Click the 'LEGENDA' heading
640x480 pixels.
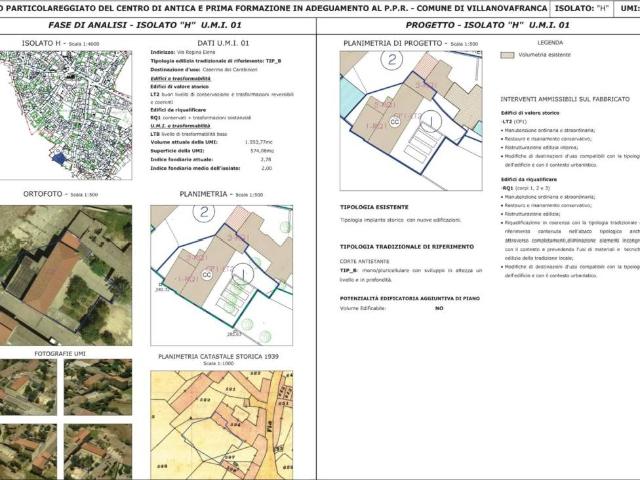(550, 42)
